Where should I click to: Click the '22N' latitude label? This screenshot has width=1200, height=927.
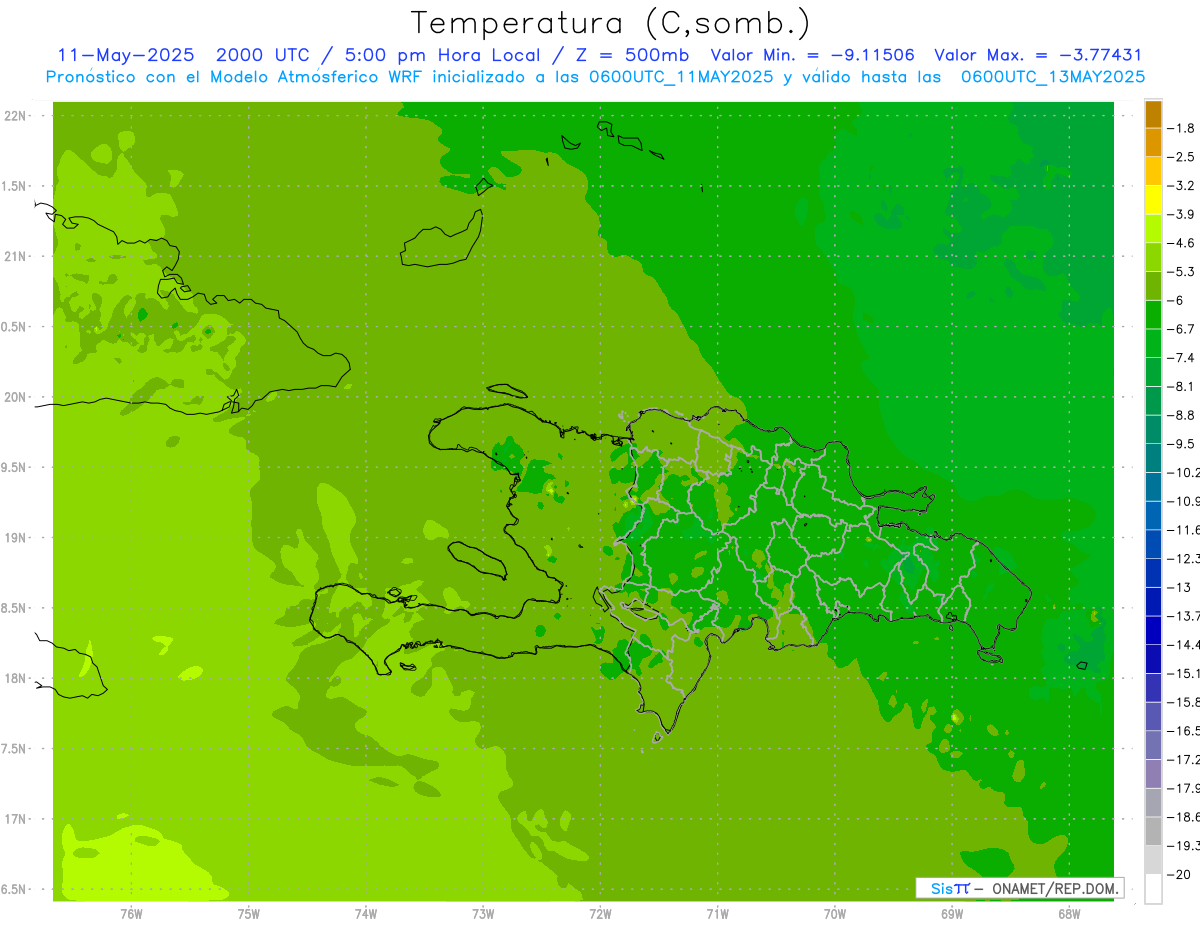pos(15,115)
